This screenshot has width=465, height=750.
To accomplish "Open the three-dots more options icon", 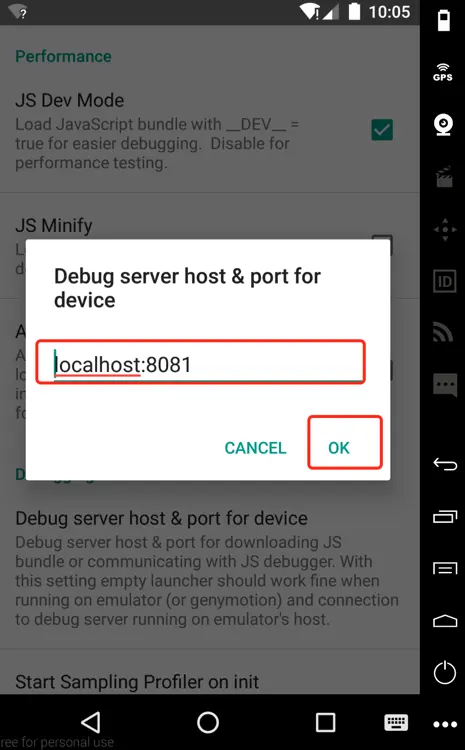I will (445, 725).
